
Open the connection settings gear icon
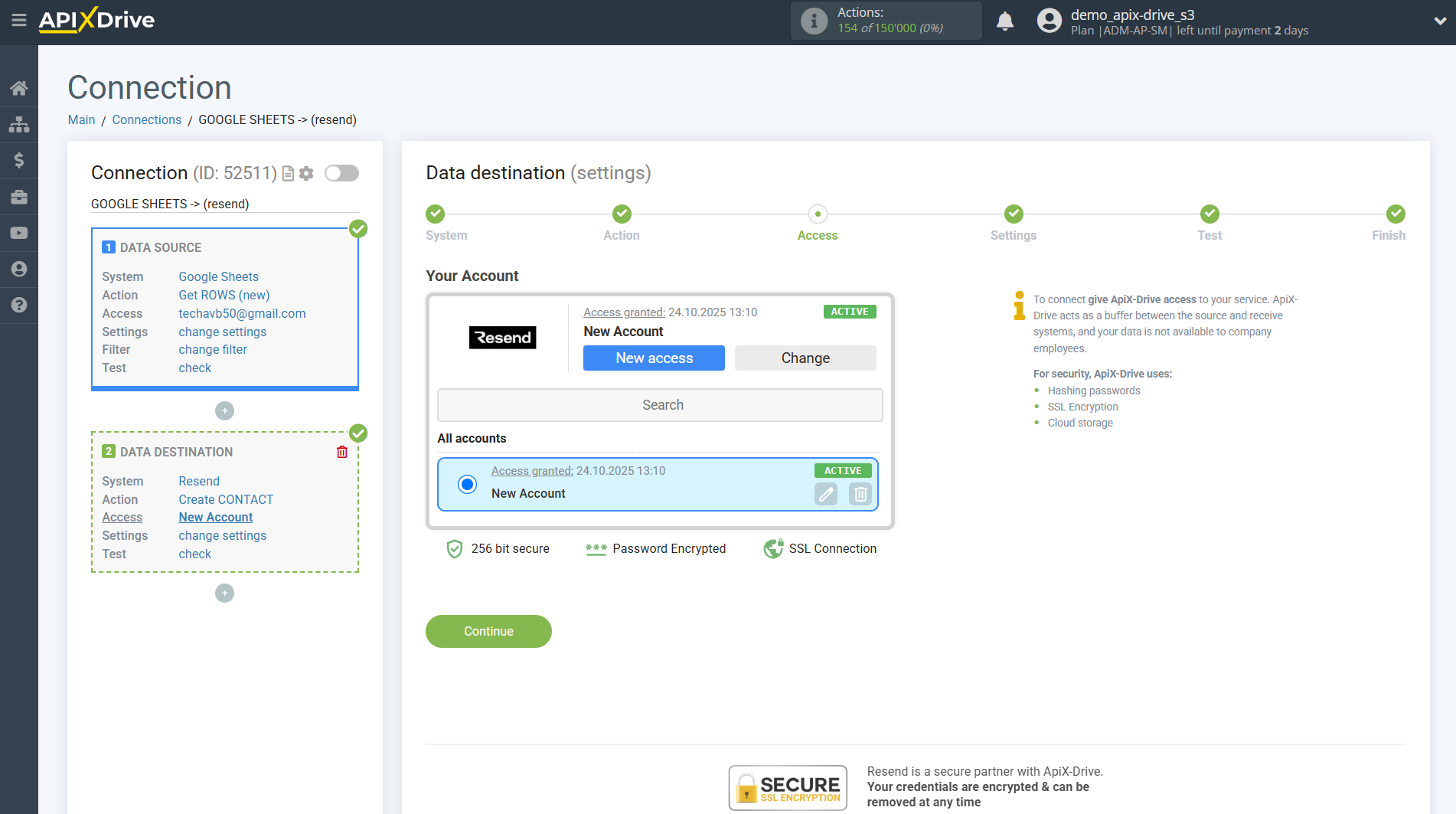tap(306, 173)
